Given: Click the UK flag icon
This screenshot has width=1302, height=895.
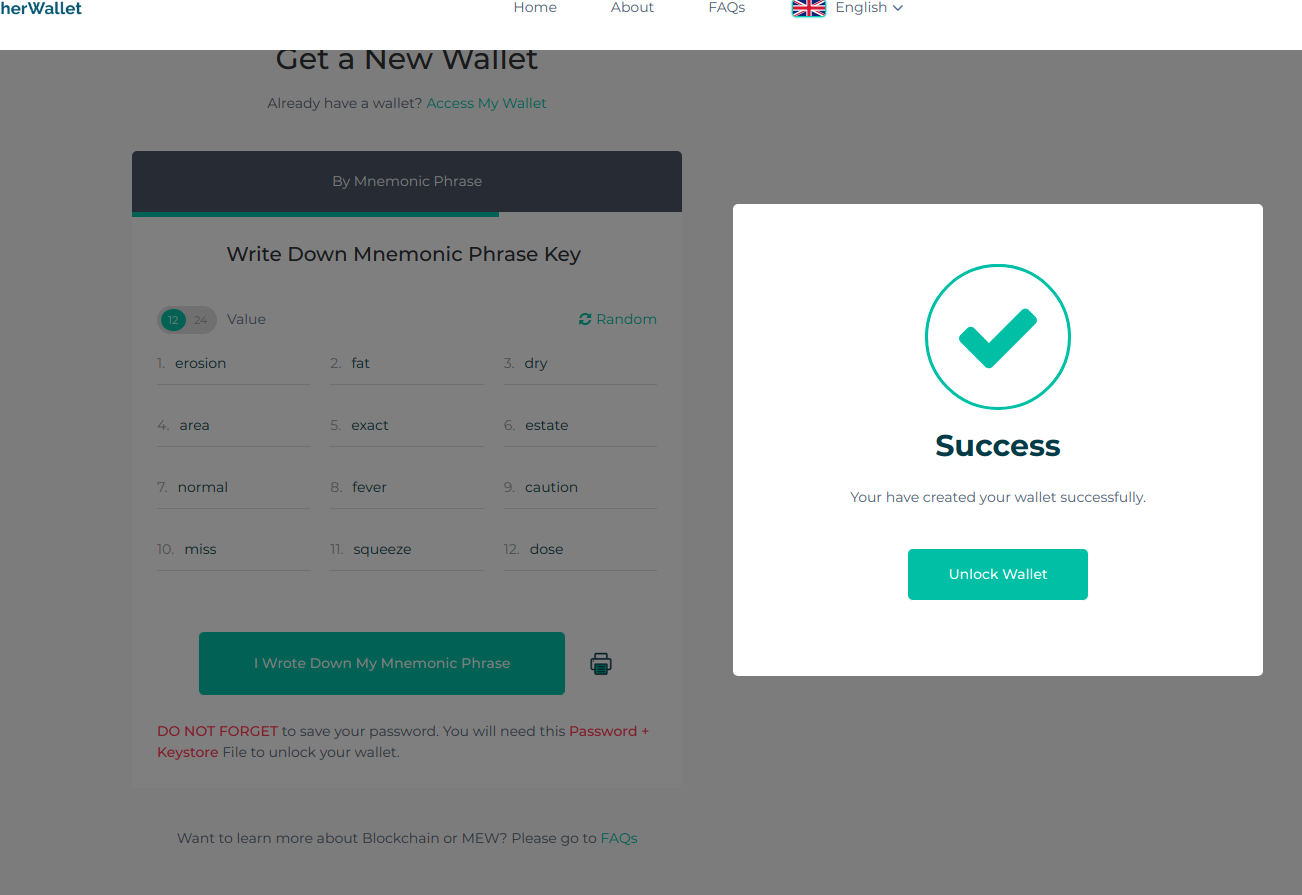Looking at the screenshot, I should point(808,8).
